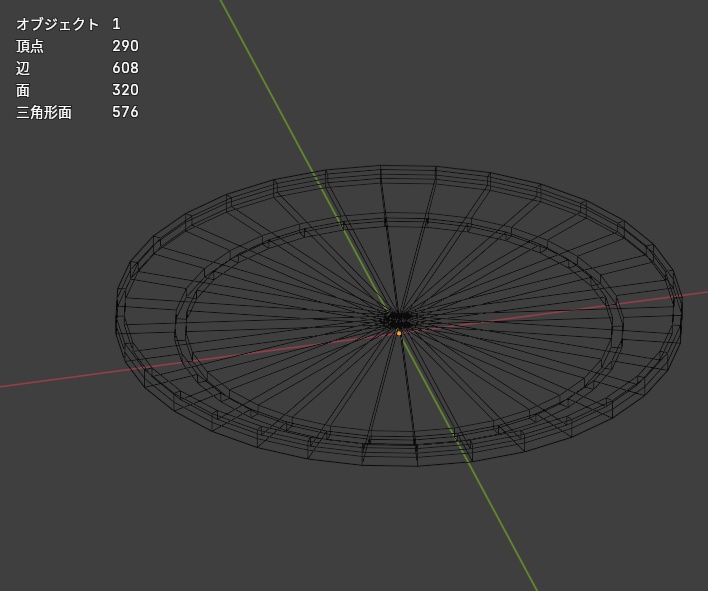Image resolution: width=708 pixels, height=591 pixels.
Task: Click the 辺 edge count label
Action: (23, 68)
